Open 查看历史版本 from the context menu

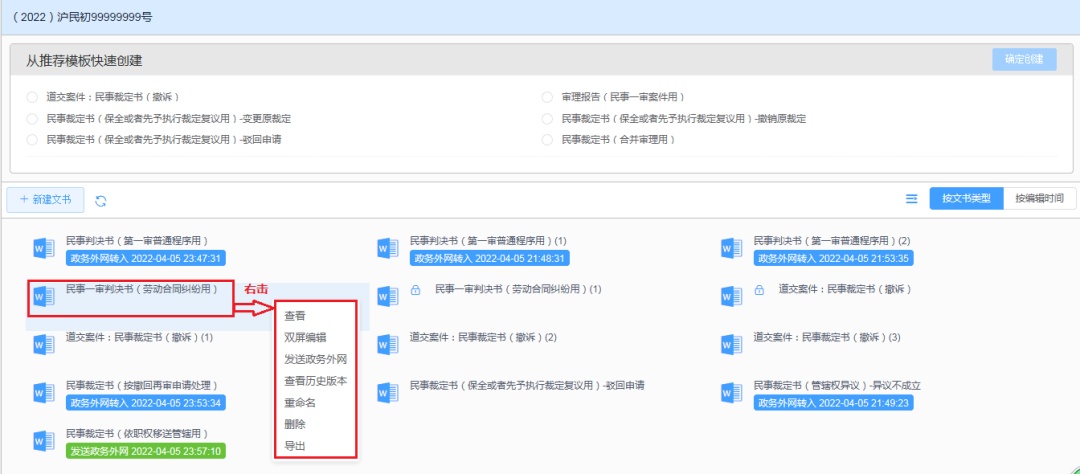point(315,381)
